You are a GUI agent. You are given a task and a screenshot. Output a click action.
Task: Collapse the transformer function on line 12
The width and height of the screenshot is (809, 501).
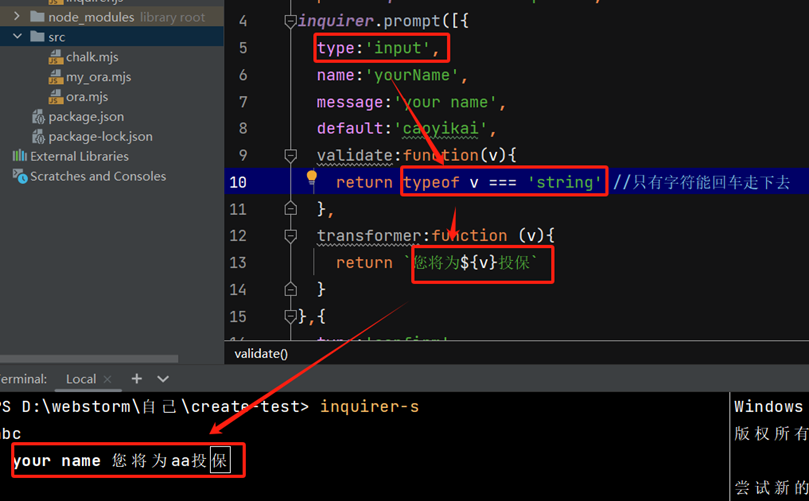point(290,236)
